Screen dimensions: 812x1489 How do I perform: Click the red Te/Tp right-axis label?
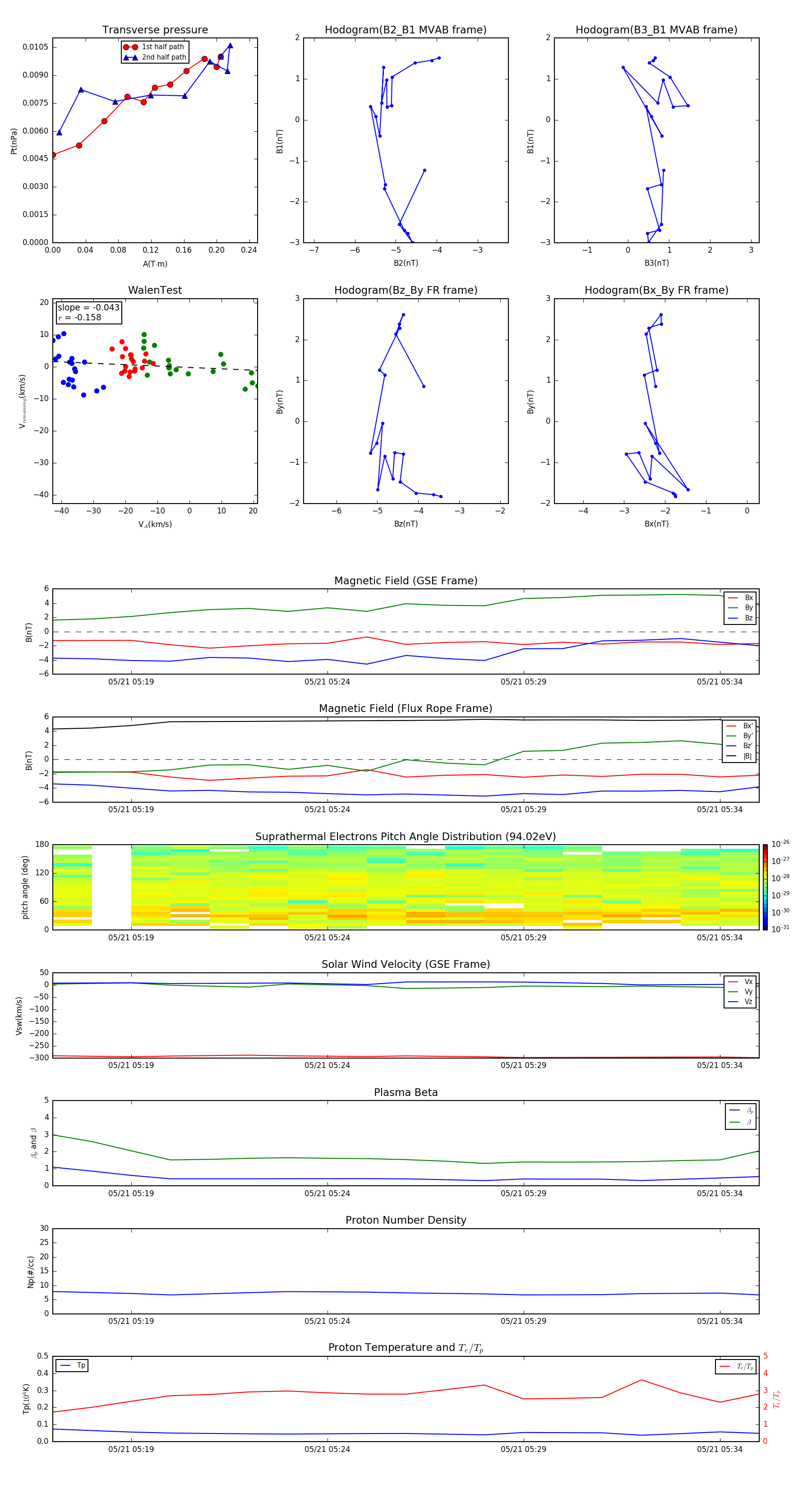[776, 1399]
